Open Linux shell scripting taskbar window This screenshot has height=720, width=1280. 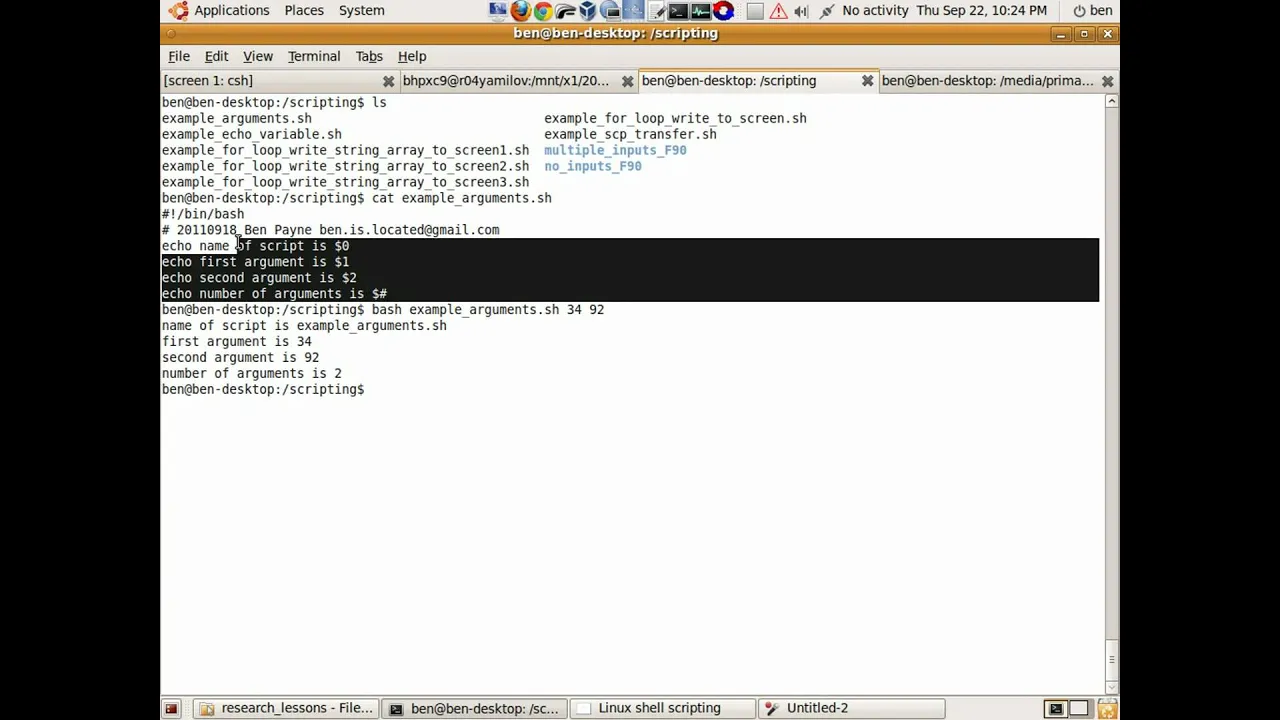661,708
